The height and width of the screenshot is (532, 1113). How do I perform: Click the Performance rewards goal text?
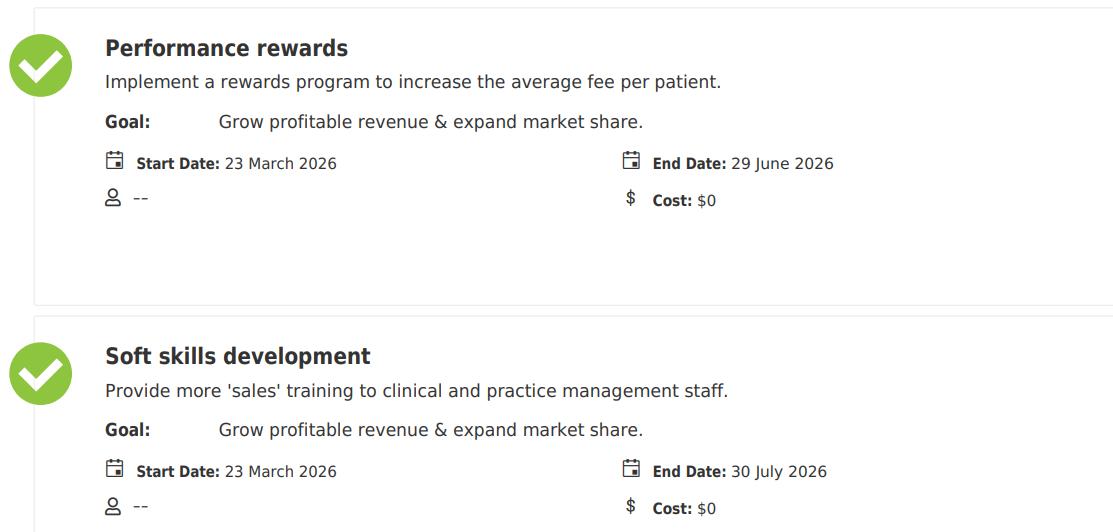[x=430, y=122]
